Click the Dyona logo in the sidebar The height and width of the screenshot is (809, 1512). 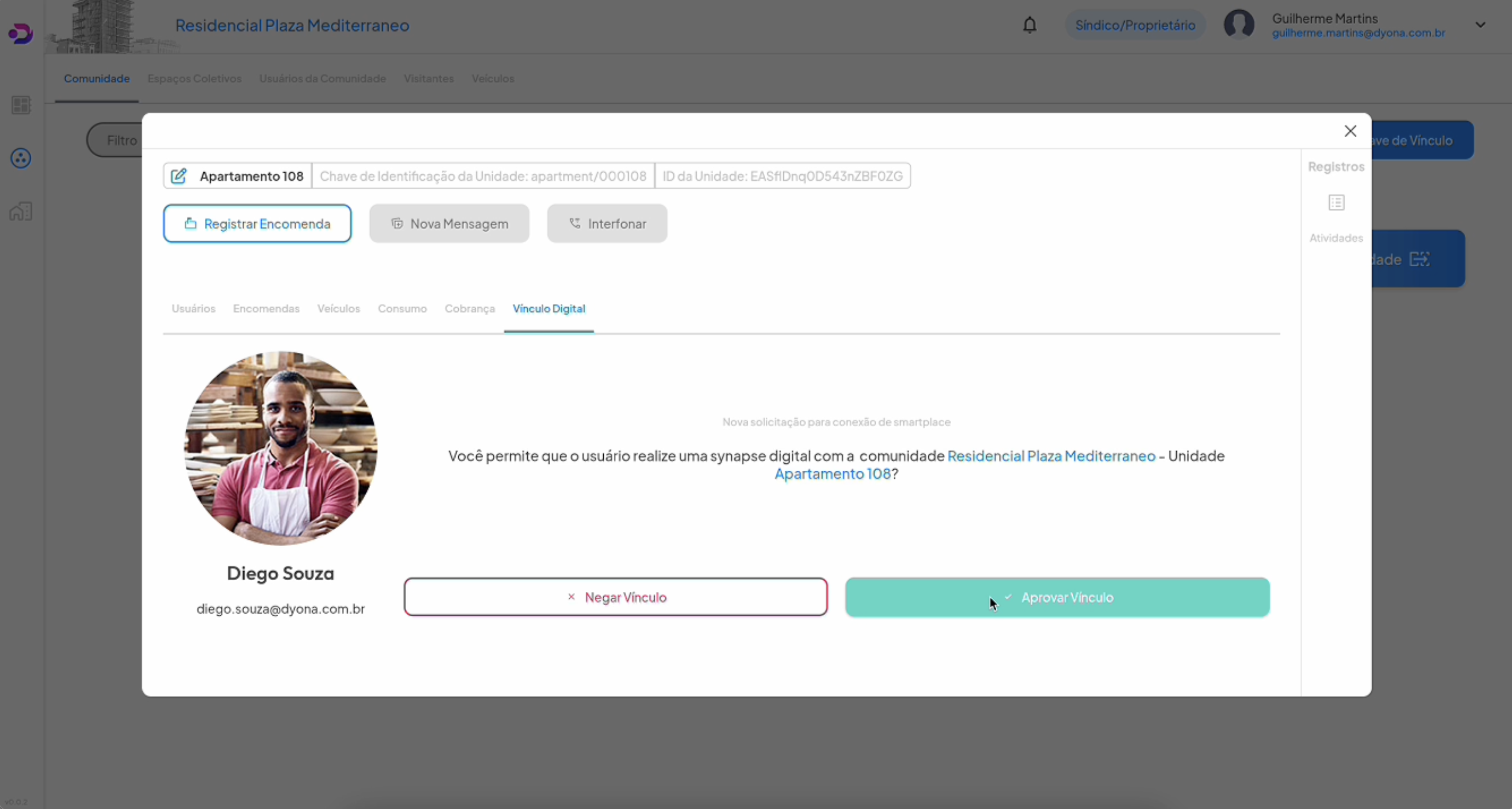pyautogui.click(x=20, y=34)
